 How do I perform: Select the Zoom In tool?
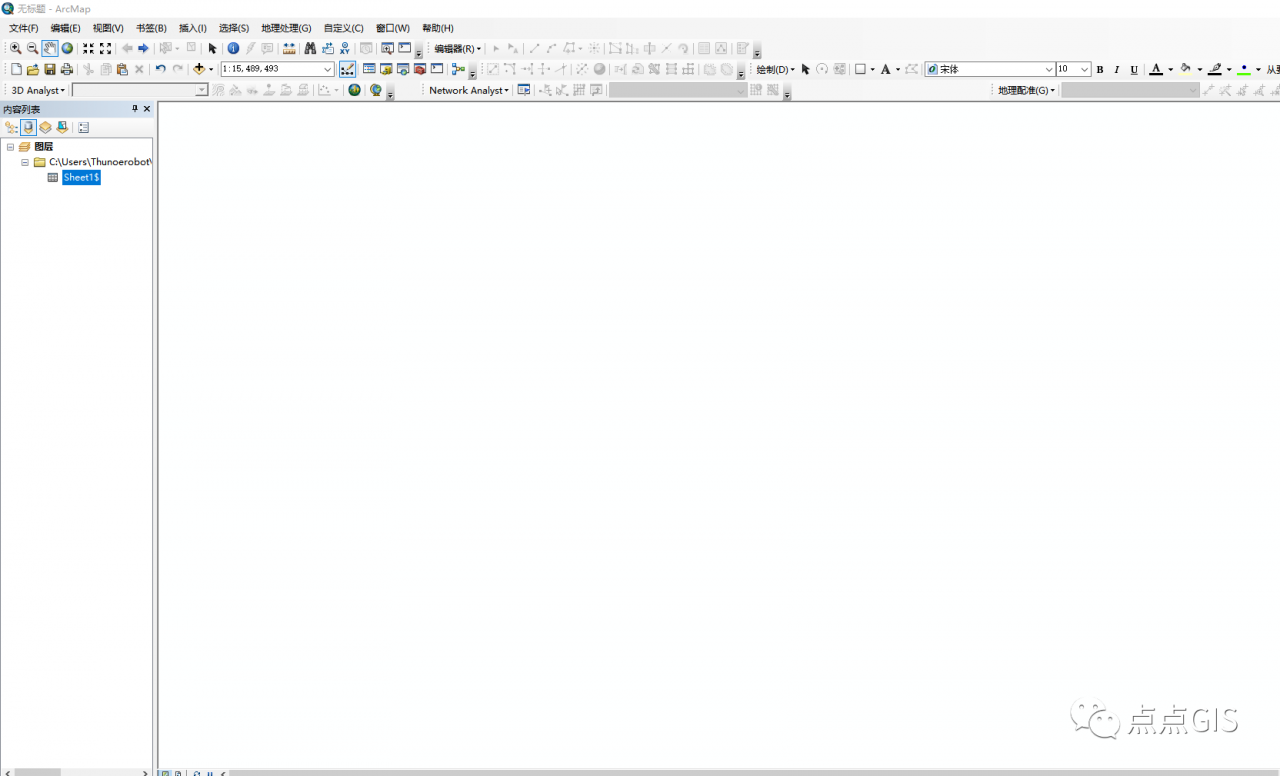coord(15,48)
